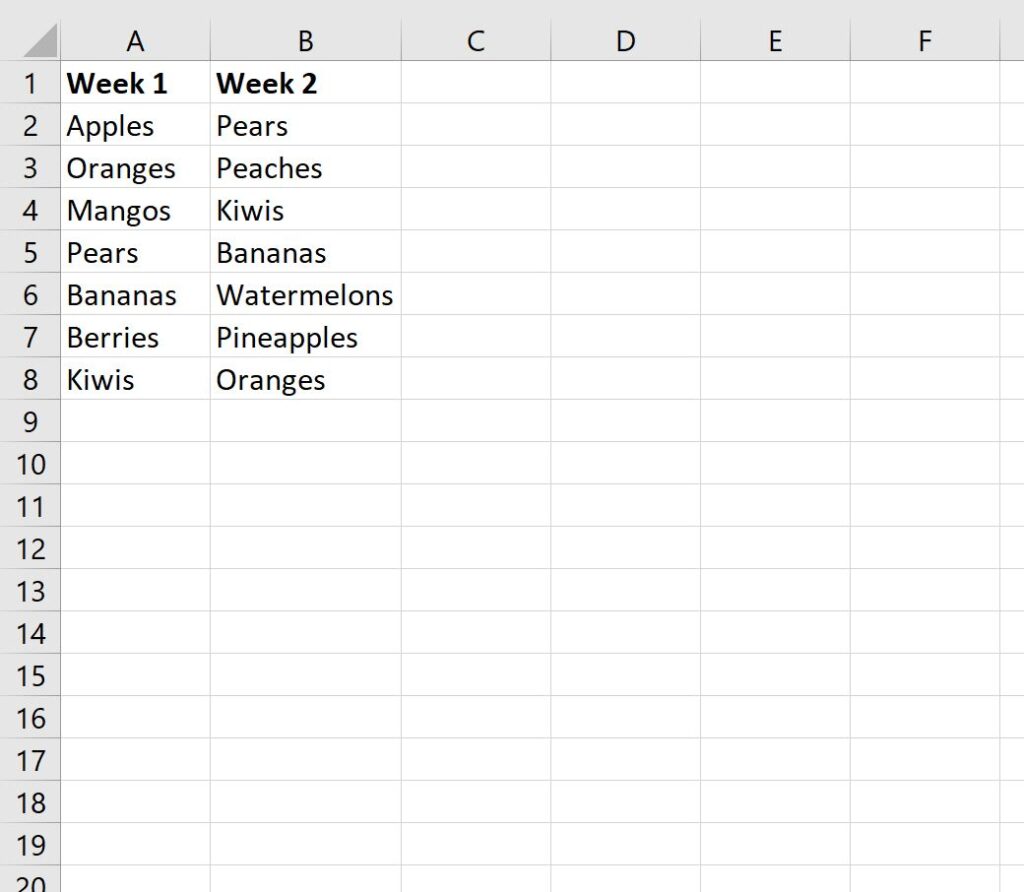The image size is (1024, 892).
Task: Click the Watermelons cell
Action: tap(305, 295)
